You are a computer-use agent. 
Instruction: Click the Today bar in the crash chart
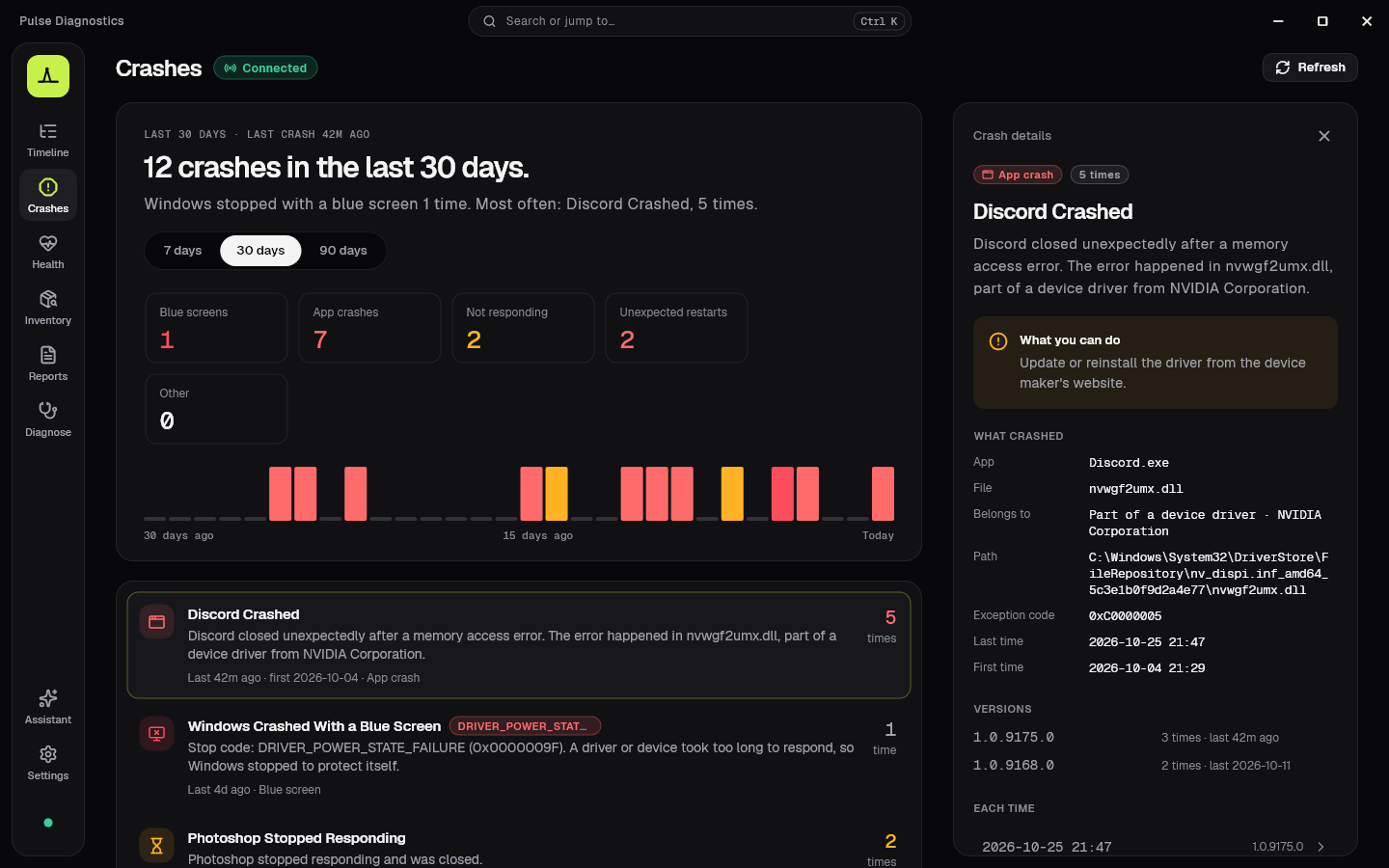pyautogui.click(x=883, y=494)
